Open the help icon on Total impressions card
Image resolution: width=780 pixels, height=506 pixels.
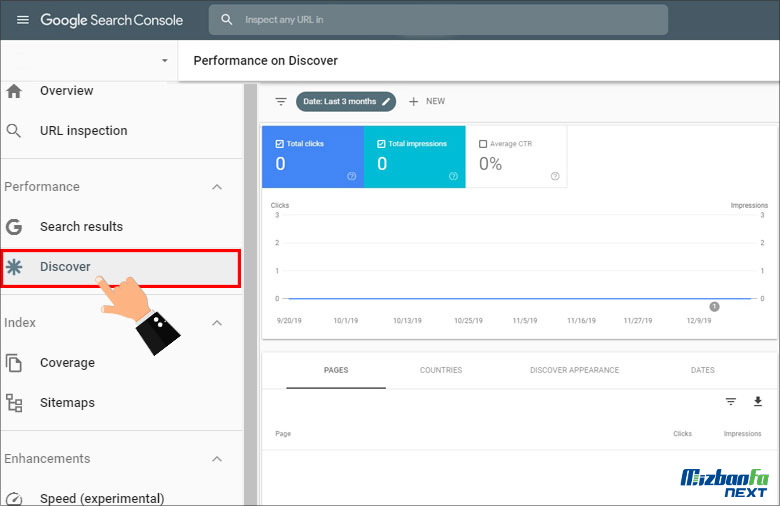[x=453, y=176]
